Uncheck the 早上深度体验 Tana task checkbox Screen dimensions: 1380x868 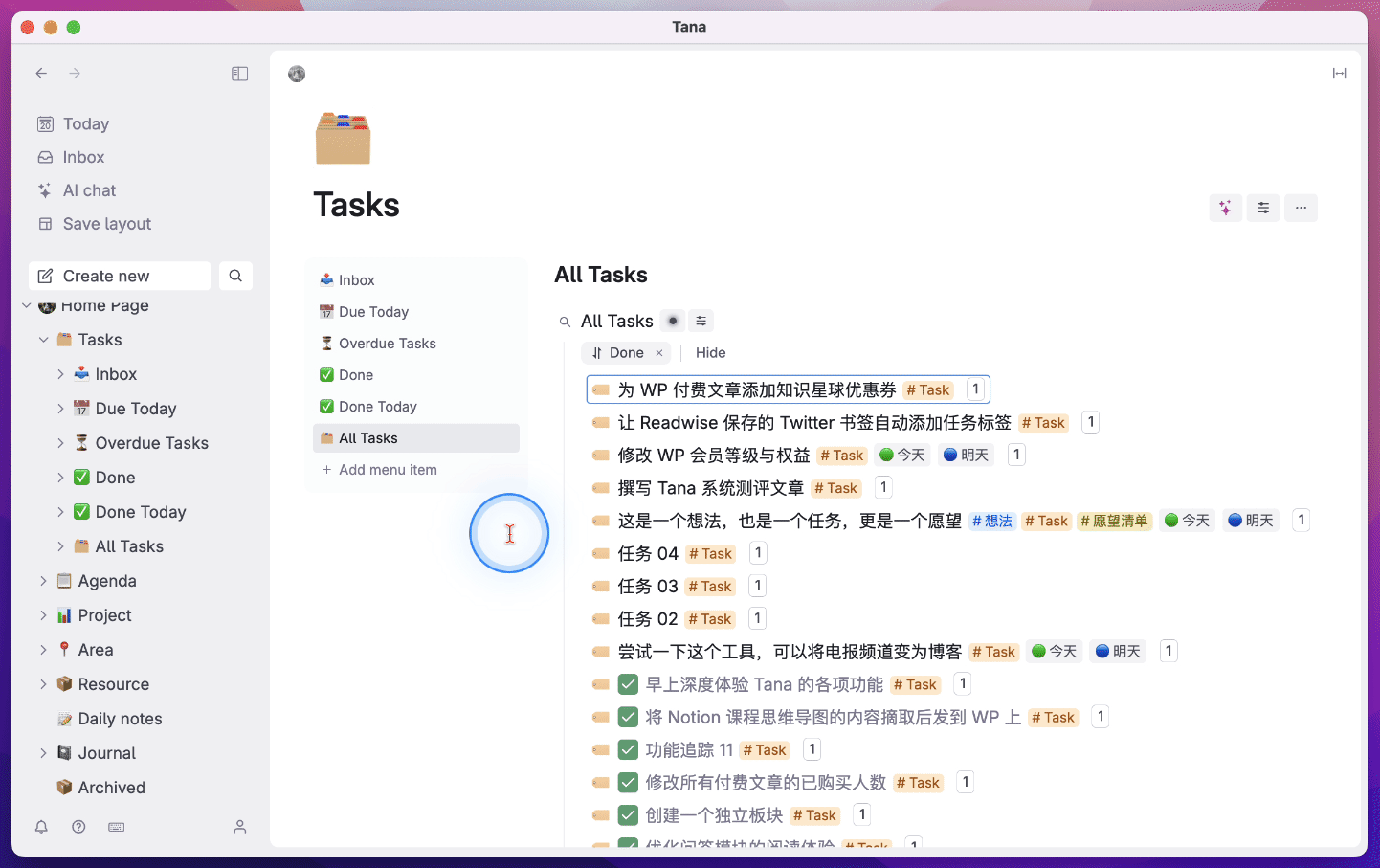click(628, 684)
